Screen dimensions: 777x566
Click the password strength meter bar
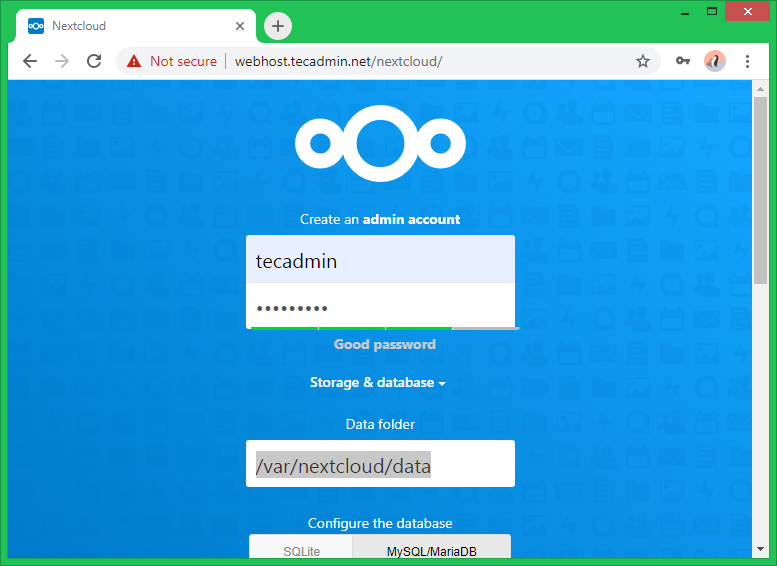pyautogui.click(x=385, y=328)
